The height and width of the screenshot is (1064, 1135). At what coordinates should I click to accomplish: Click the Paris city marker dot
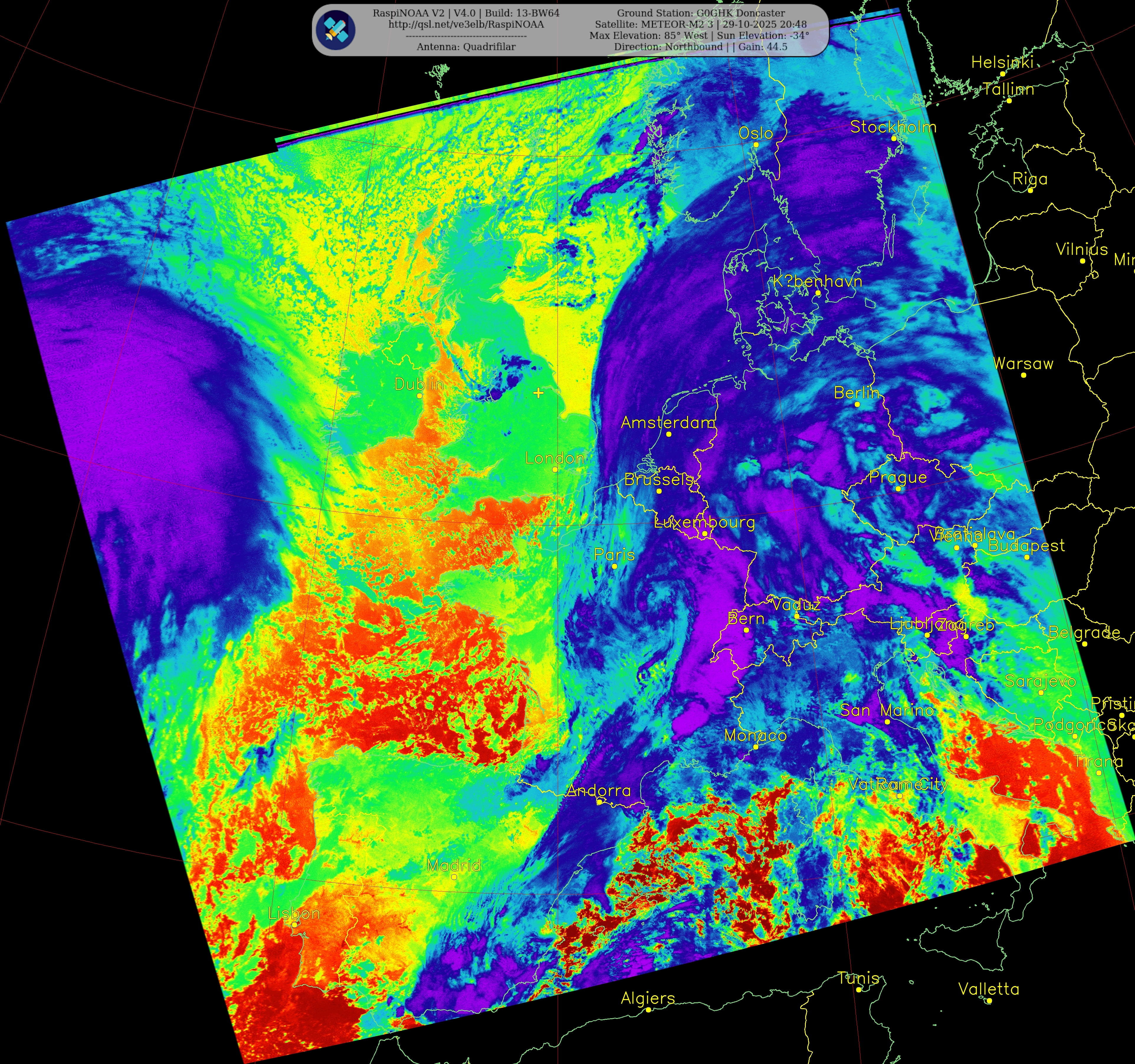click(x=614, y=566)
